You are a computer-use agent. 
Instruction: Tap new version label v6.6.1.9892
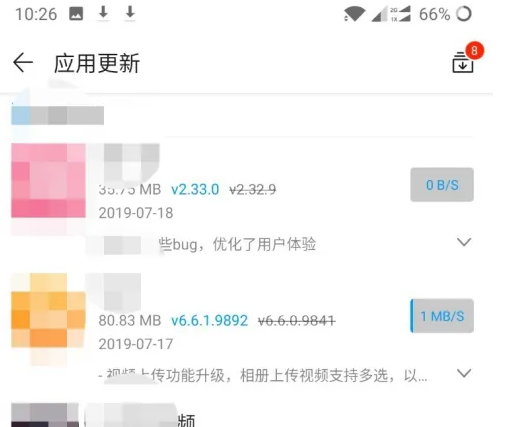[x=209, y=321]
